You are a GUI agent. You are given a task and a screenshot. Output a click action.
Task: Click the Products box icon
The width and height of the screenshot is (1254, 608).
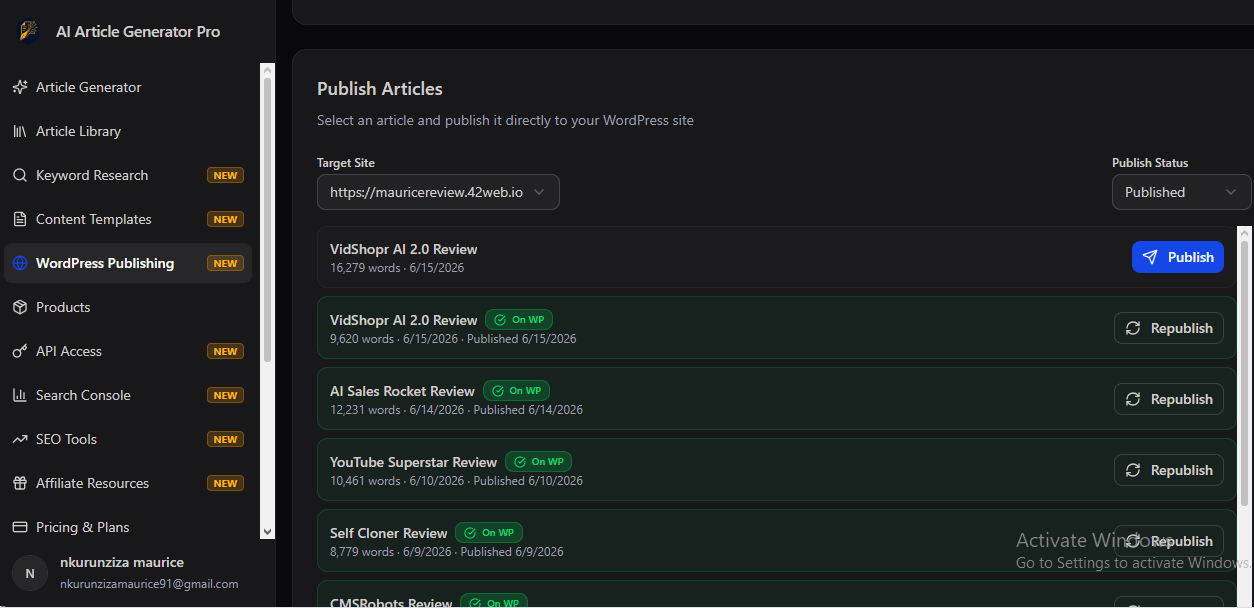pos(19,307)
